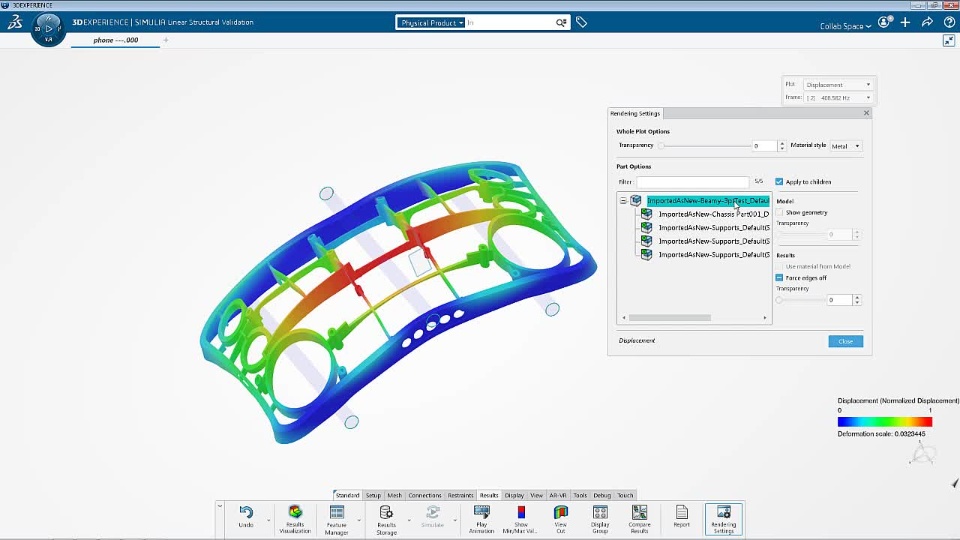
Task: Click the Part Options Filter field
Action: [x=692, y=182]
